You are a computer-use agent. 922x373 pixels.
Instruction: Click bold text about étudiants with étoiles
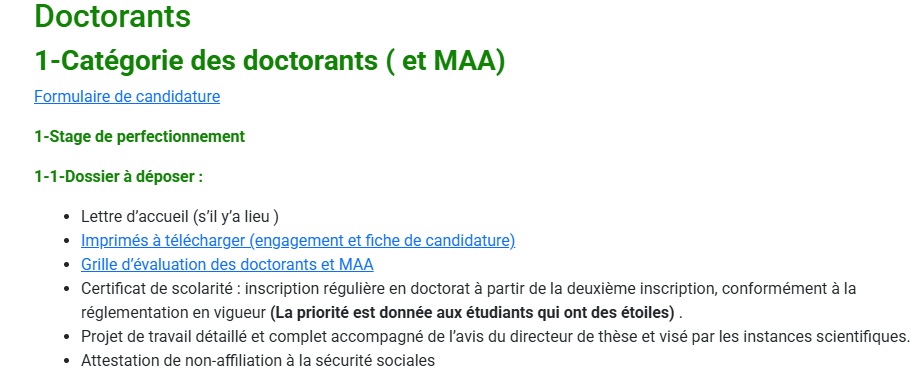pyautogui.click(x=472, y=313)
